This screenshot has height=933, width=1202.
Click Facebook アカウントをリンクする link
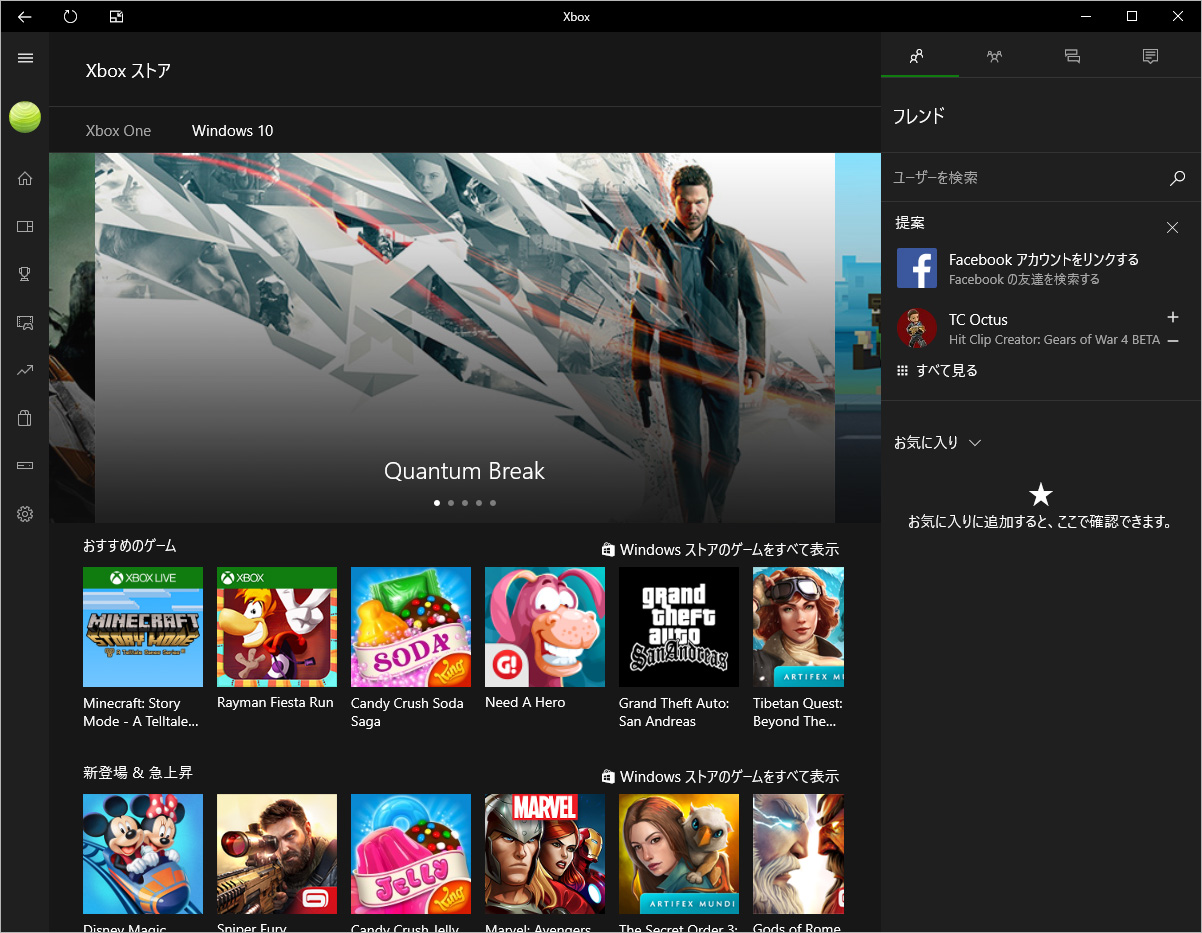click(1044, 260)
